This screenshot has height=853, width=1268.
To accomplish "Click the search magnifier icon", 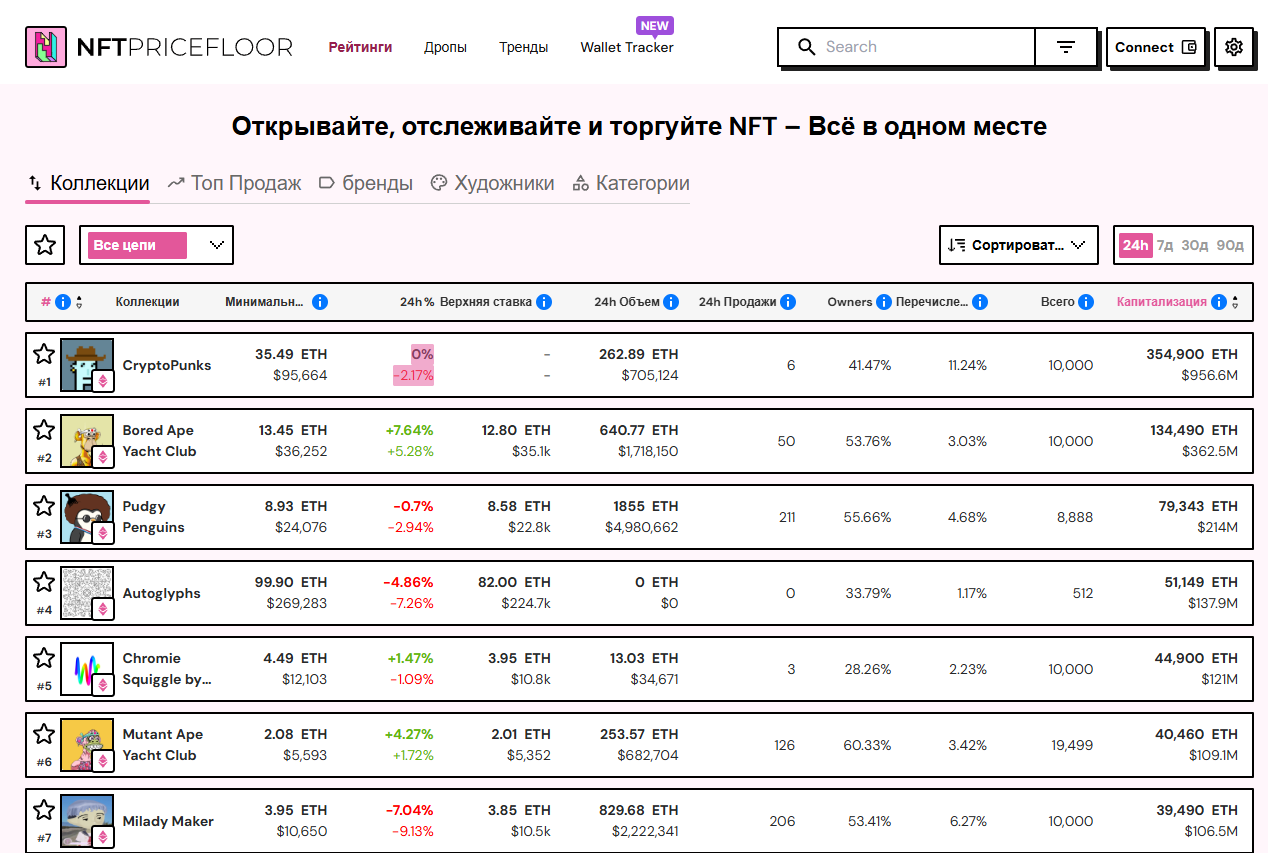I will 806,47.
